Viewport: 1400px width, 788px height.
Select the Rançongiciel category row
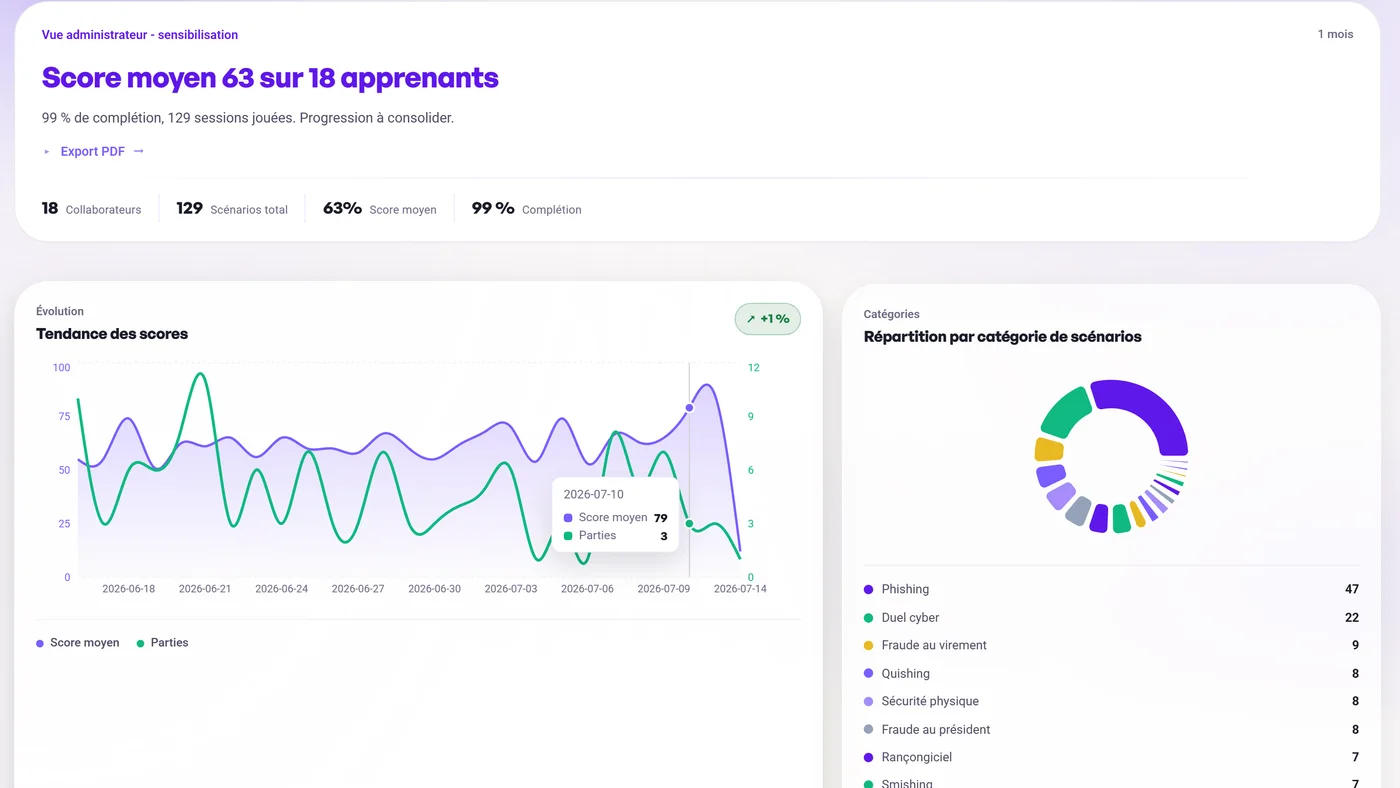(1111, 758)
